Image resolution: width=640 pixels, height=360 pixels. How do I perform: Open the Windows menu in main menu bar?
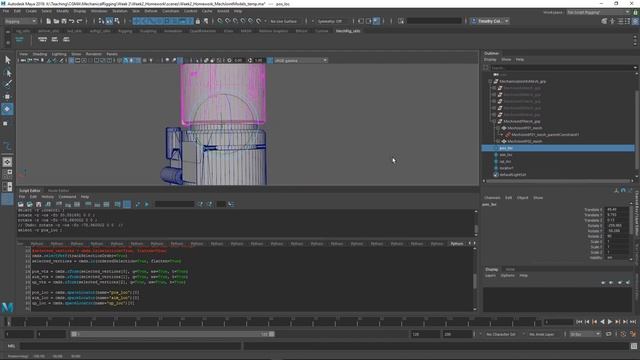99,11
